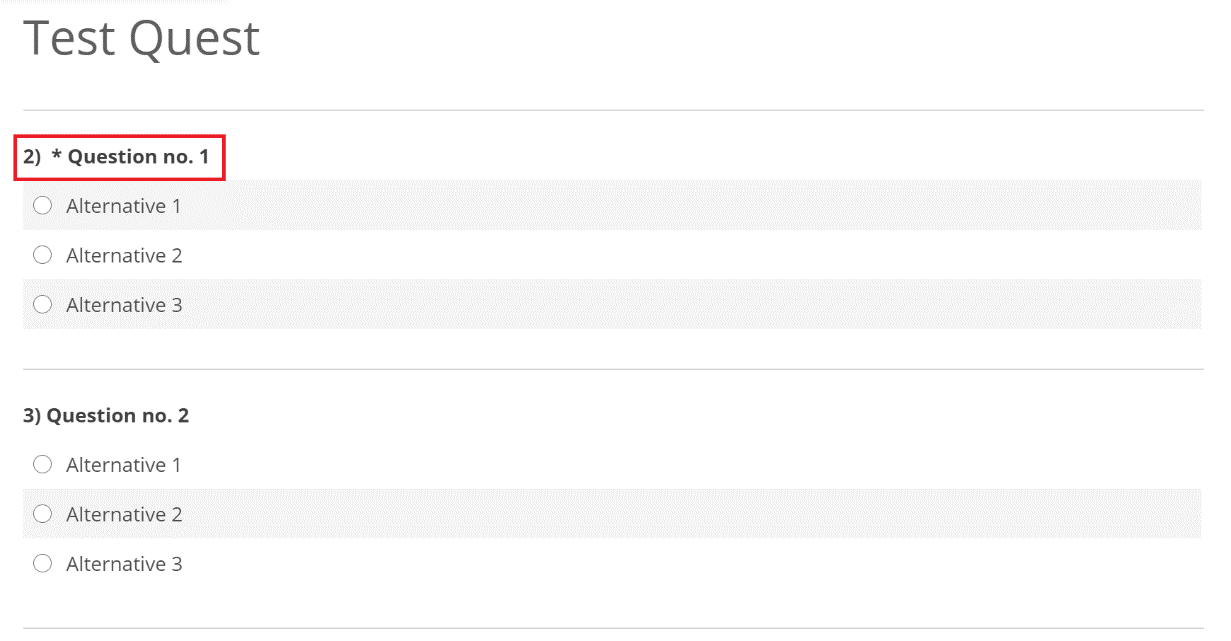This screenshot has width=1231, height=641.
Task: Click the empty shaded row area beside Alternative 2, Question no. 2
Action: pyautogui.click(x=692, y=514)
